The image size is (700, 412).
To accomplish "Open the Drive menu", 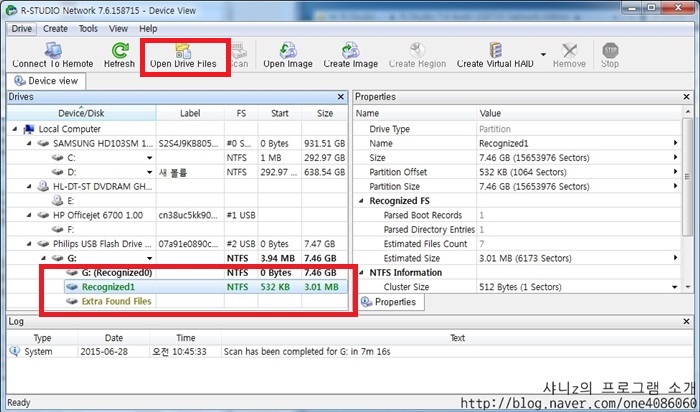I will click(21, 29).
